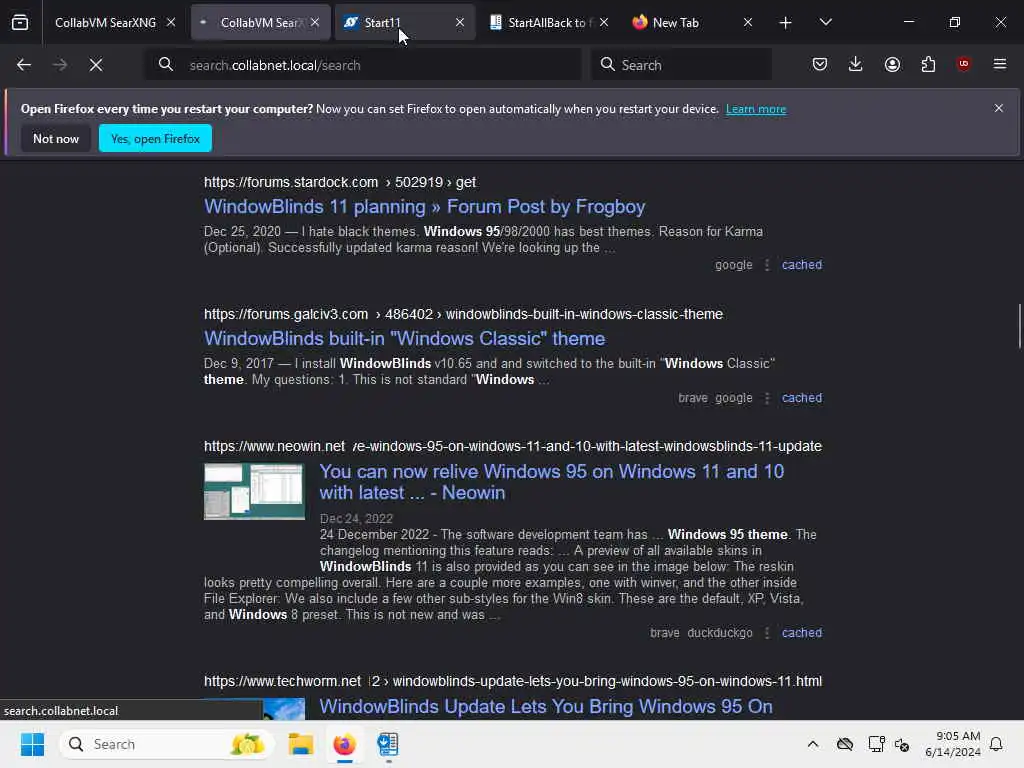
Task: Focus the address bar with search.collabnet.local URL
Action: click(x=363, y=65)
